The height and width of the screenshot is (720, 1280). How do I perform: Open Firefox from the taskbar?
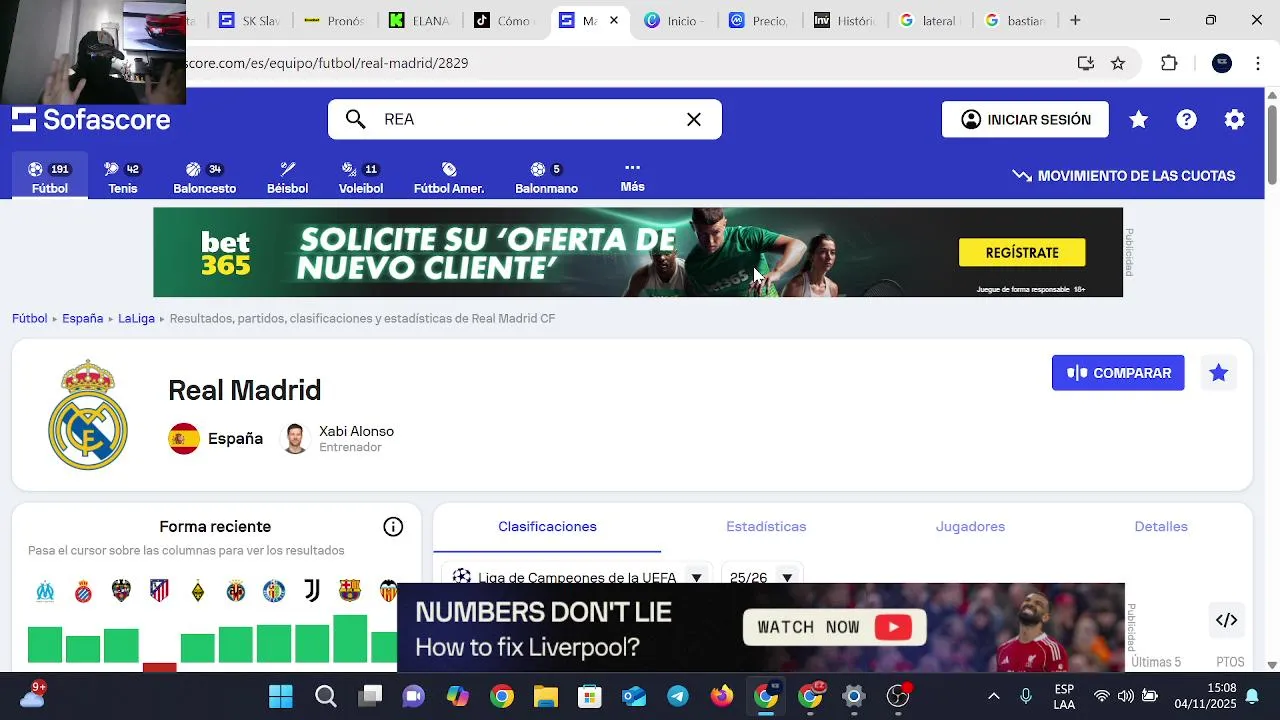pyautogui.click(x=722, y=696)
